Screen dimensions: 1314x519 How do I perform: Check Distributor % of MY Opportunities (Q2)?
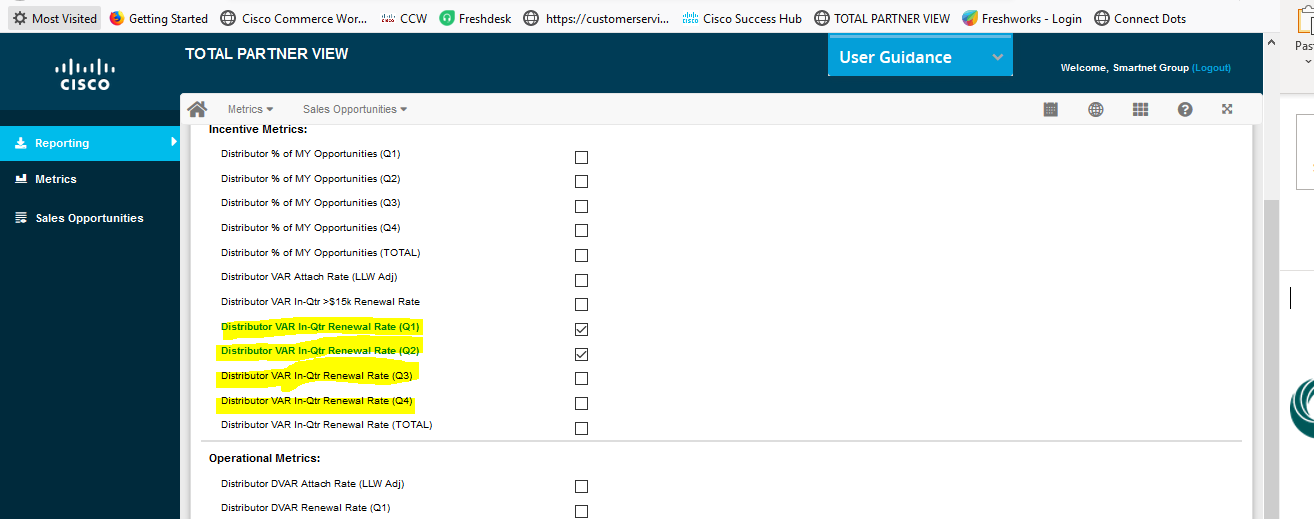(x=581, y=182)
